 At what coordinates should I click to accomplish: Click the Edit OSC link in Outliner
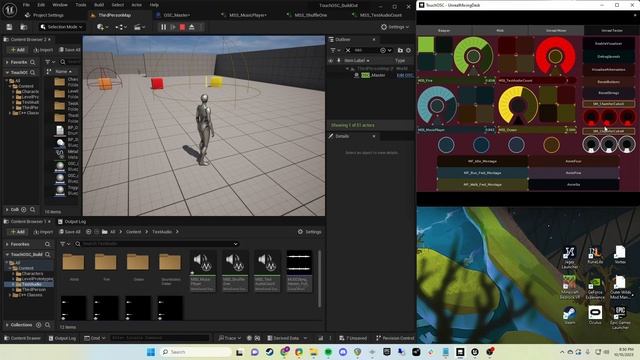[405, 75]
